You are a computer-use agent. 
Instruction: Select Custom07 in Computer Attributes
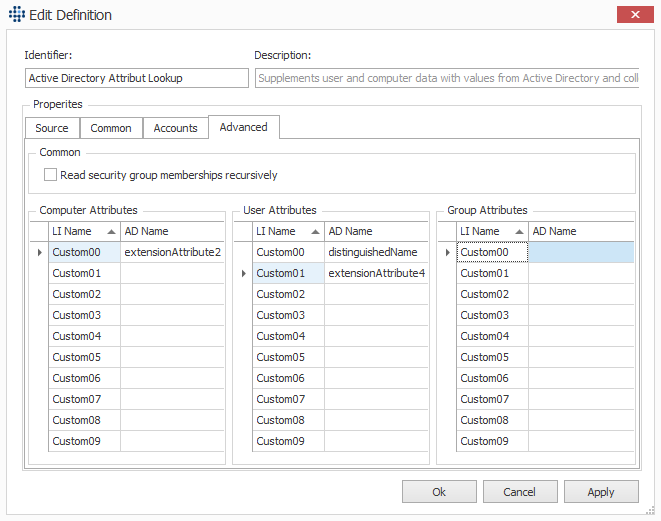84,399
